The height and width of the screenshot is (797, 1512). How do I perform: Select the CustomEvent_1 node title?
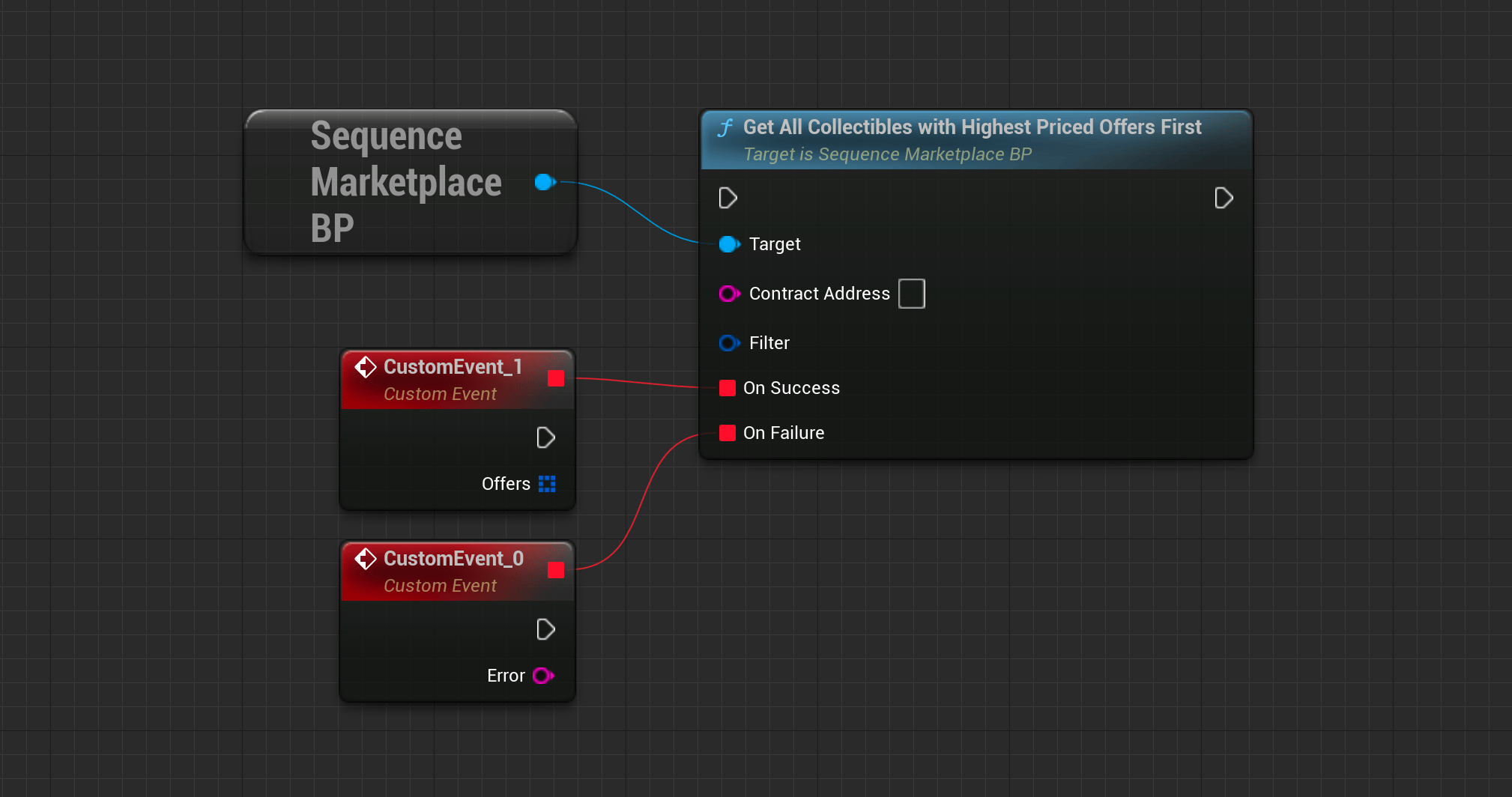tap(453, 367)
